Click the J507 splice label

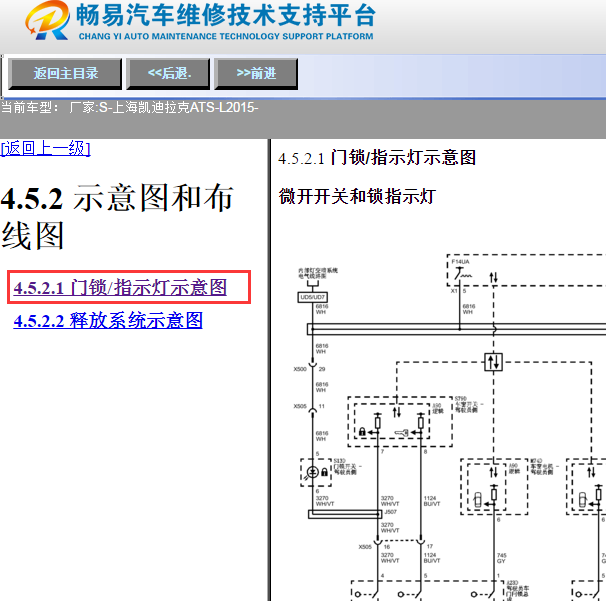coord(390,512)
